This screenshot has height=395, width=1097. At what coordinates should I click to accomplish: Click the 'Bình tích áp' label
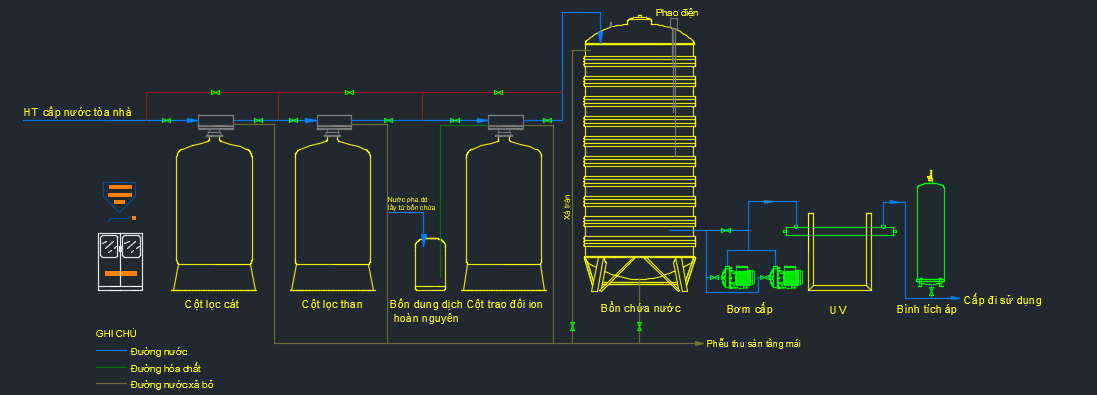[x=926, y=309]
